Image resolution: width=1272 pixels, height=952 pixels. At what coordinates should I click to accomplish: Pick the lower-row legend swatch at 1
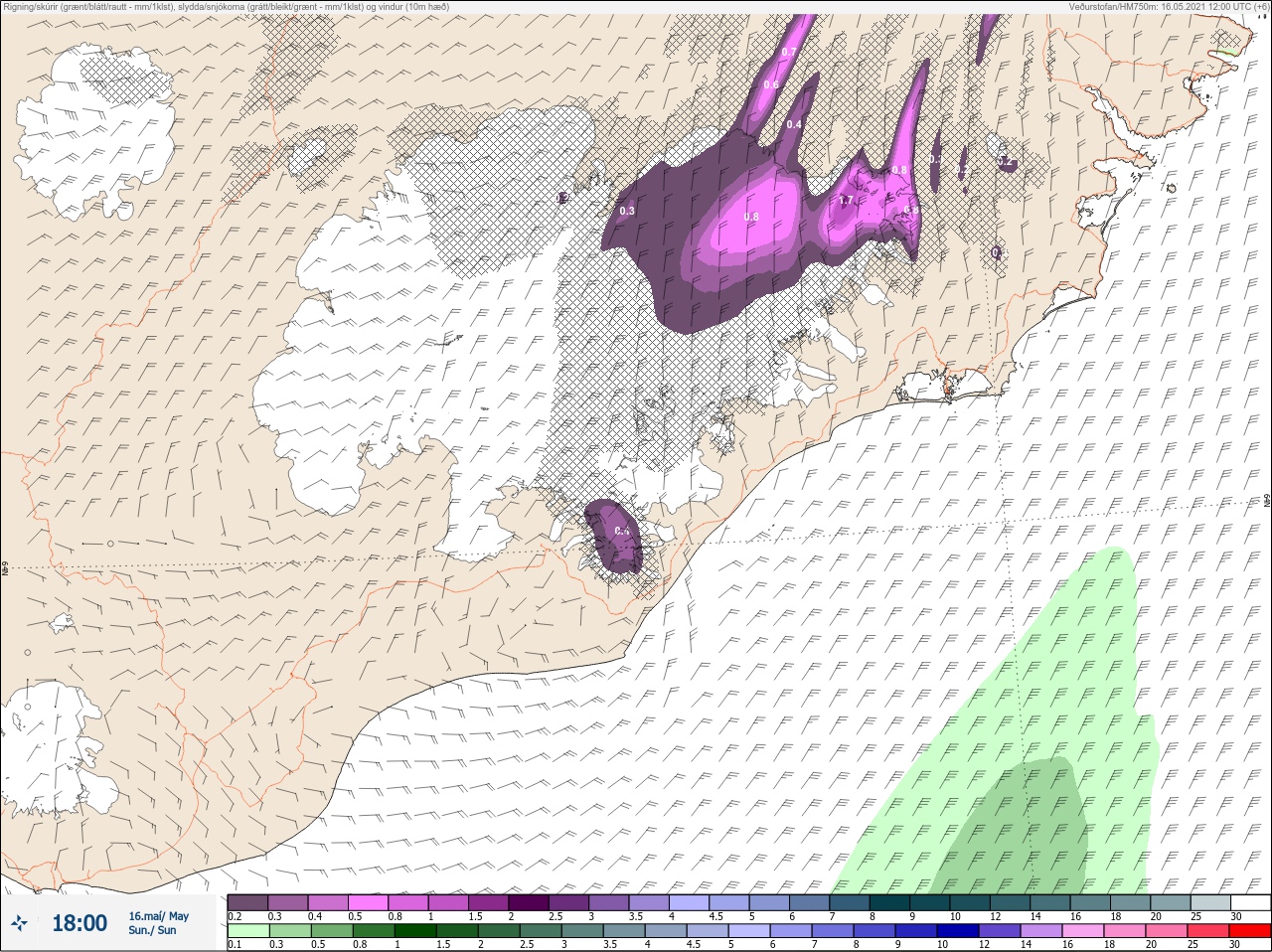[x=415, y=931]
